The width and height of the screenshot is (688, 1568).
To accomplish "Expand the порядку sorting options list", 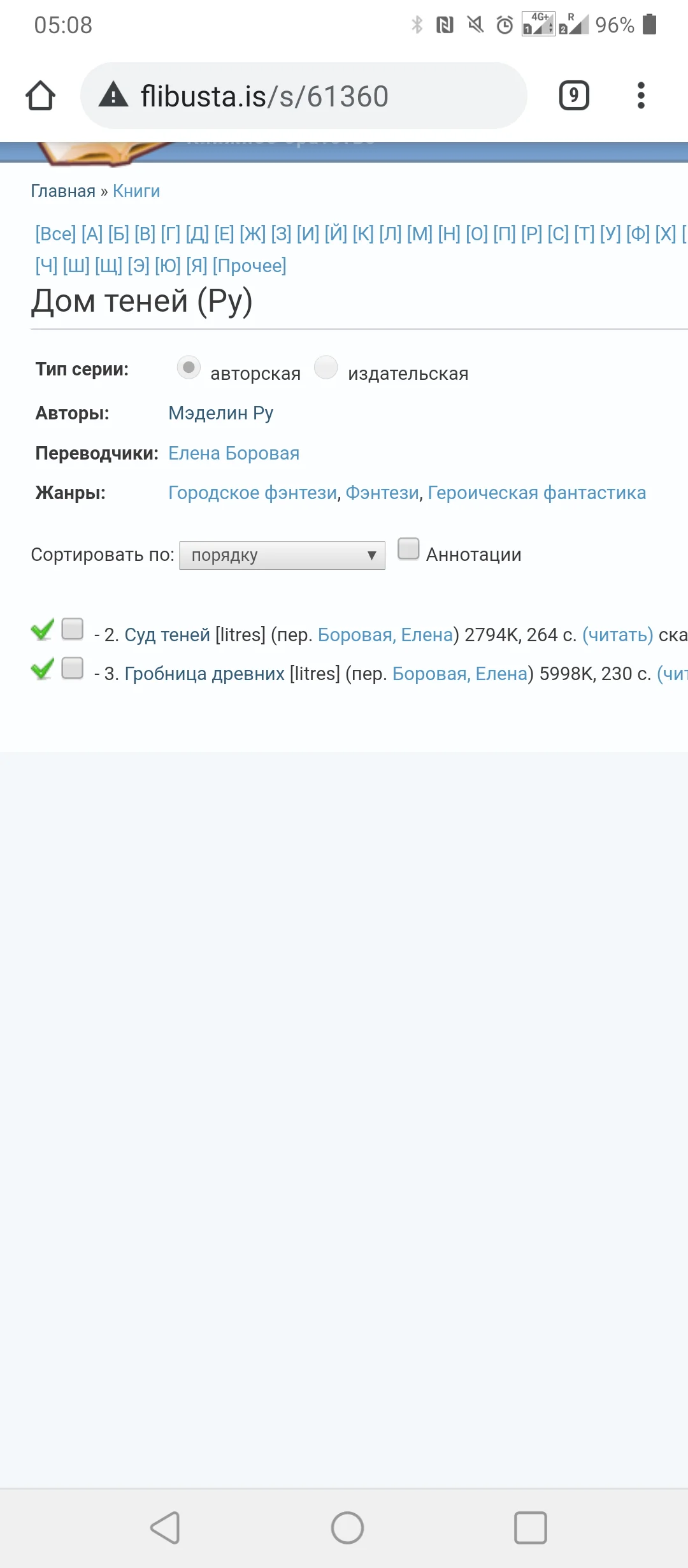I will pyautogui.click(x=281, y=555).
